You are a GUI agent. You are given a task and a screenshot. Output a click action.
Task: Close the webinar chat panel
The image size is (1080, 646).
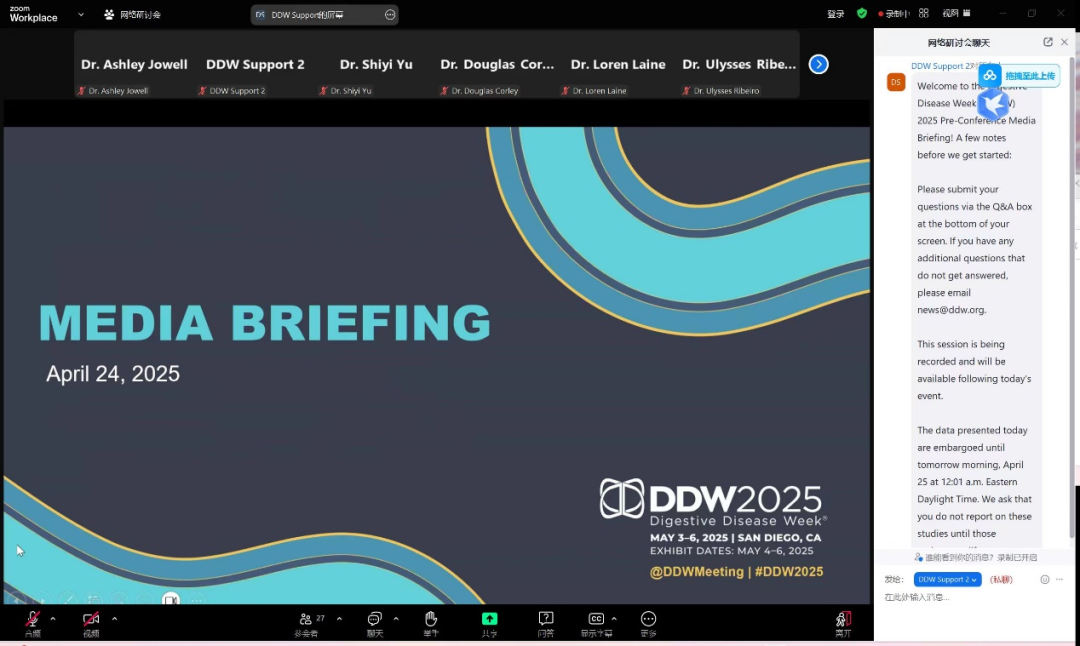pos(1064,42)
